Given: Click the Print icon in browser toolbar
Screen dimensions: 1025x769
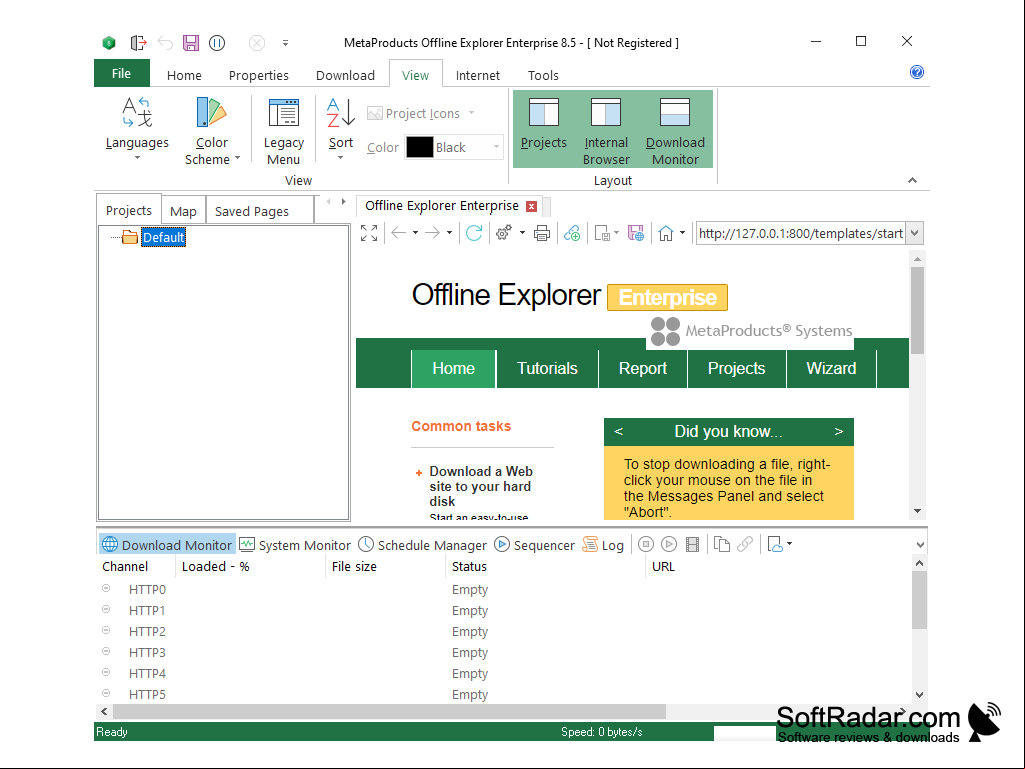Looking at the screenshot, I should (x=542, y=233).
